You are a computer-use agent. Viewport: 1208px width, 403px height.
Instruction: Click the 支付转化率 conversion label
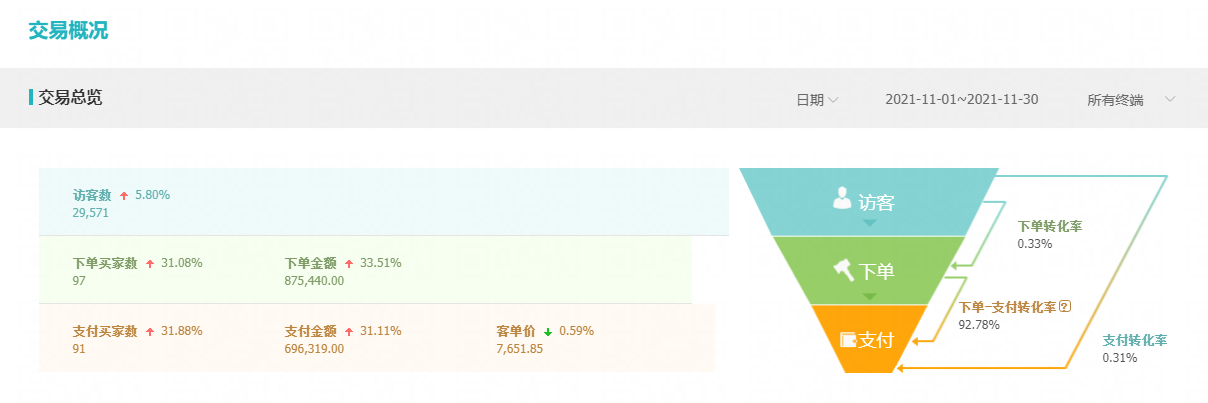pos(1135,340)
